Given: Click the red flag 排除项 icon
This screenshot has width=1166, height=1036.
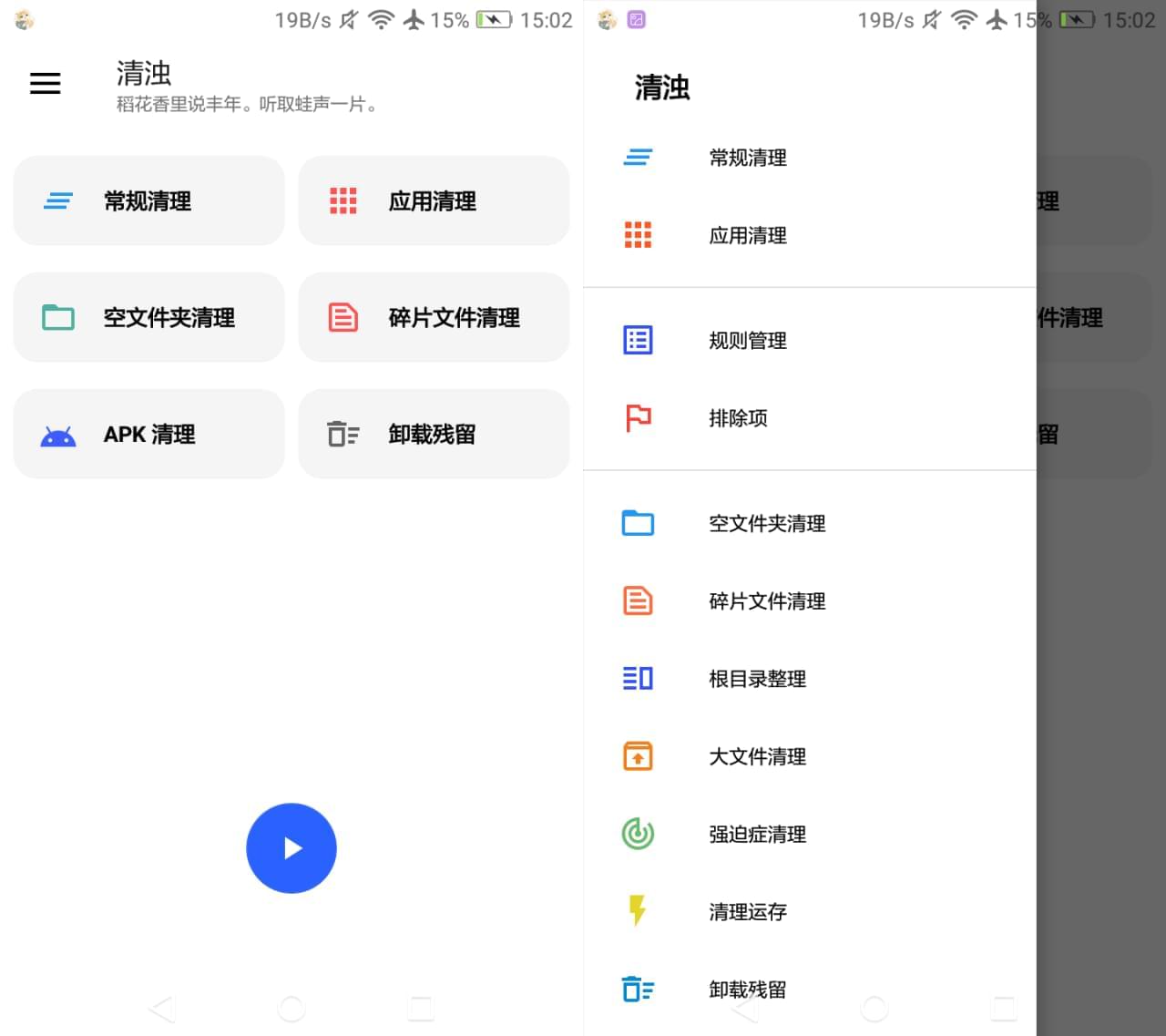Looking at the screenshot, I should [638, 418].
